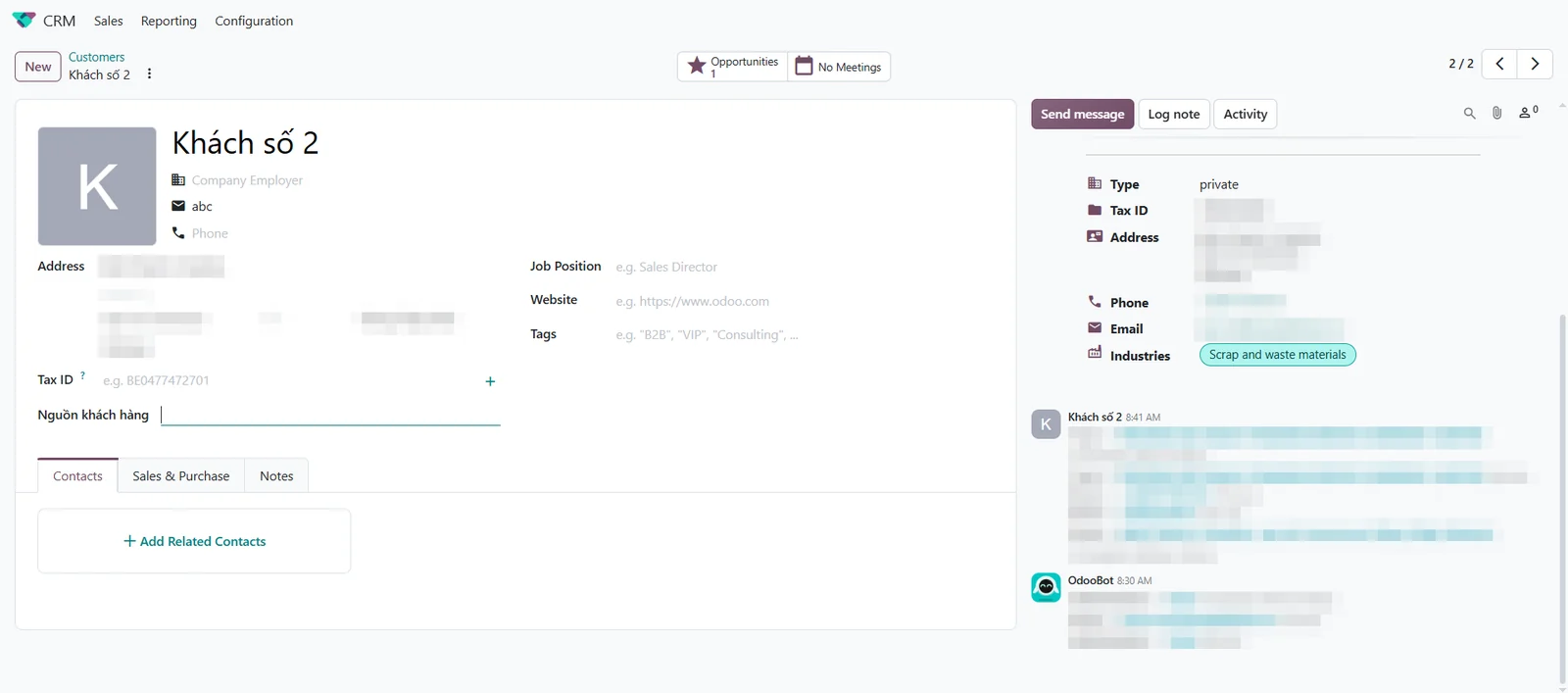This screenshot has height=693, width=1568.
Task: Open the Configuration menu
Action: point(254,21)
